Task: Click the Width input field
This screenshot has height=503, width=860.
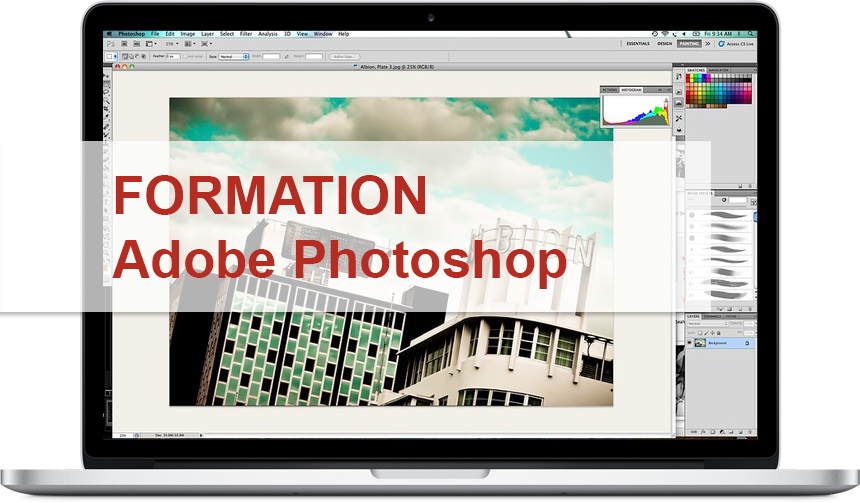Action: (271, 56)
